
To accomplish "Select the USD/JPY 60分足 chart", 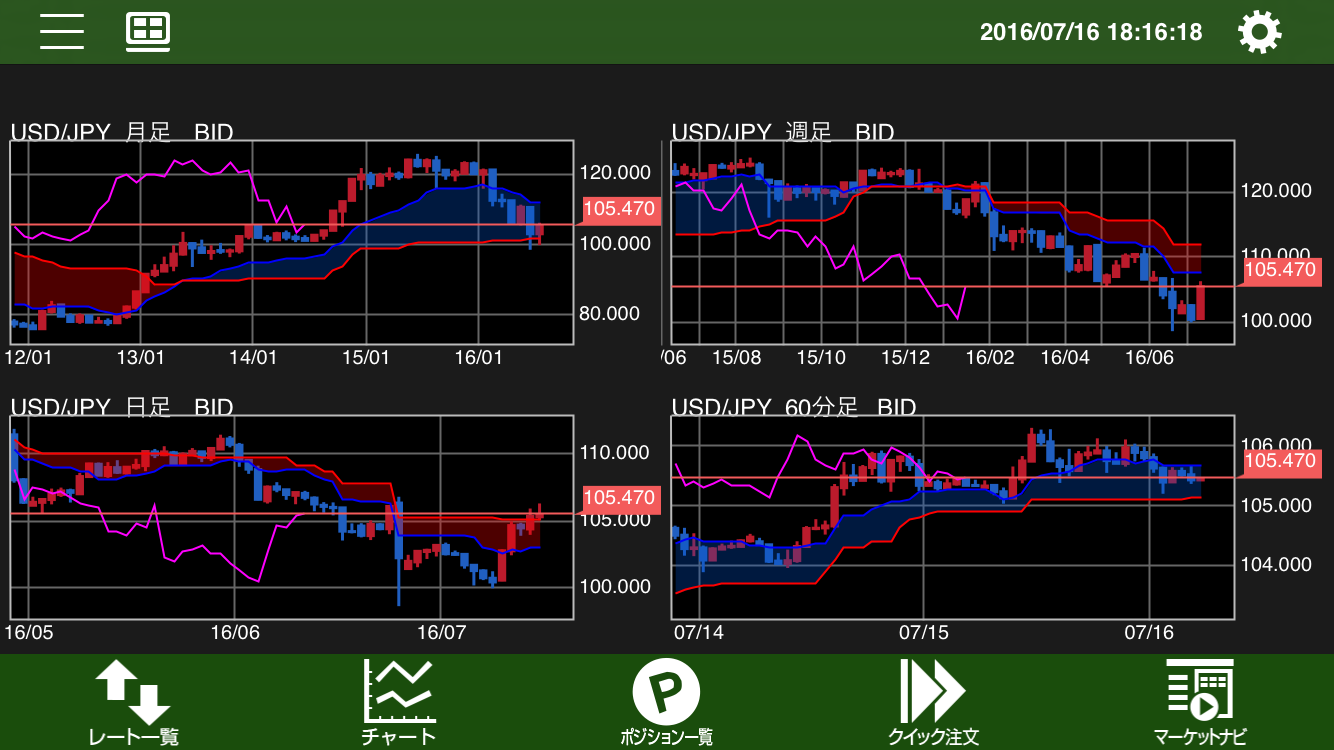I will 952,517.
